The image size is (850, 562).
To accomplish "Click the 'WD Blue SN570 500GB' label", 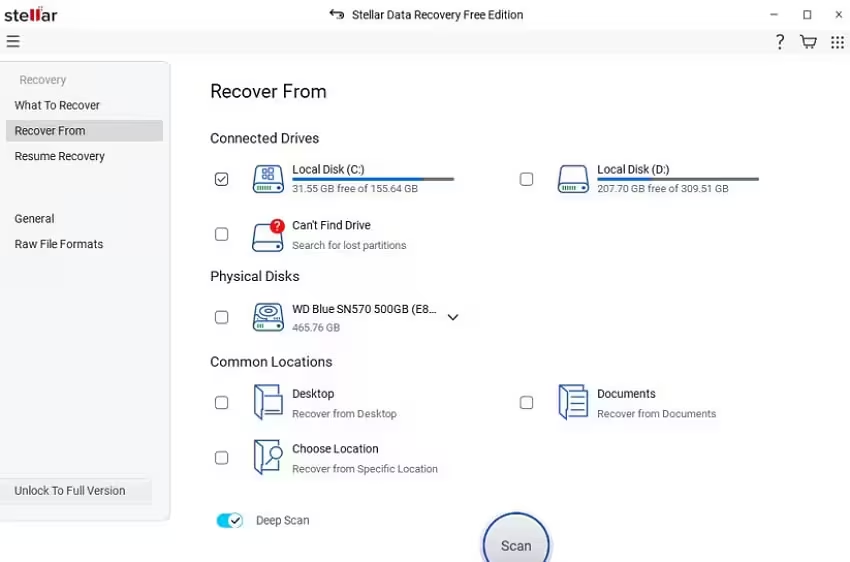I will point(364,309).
